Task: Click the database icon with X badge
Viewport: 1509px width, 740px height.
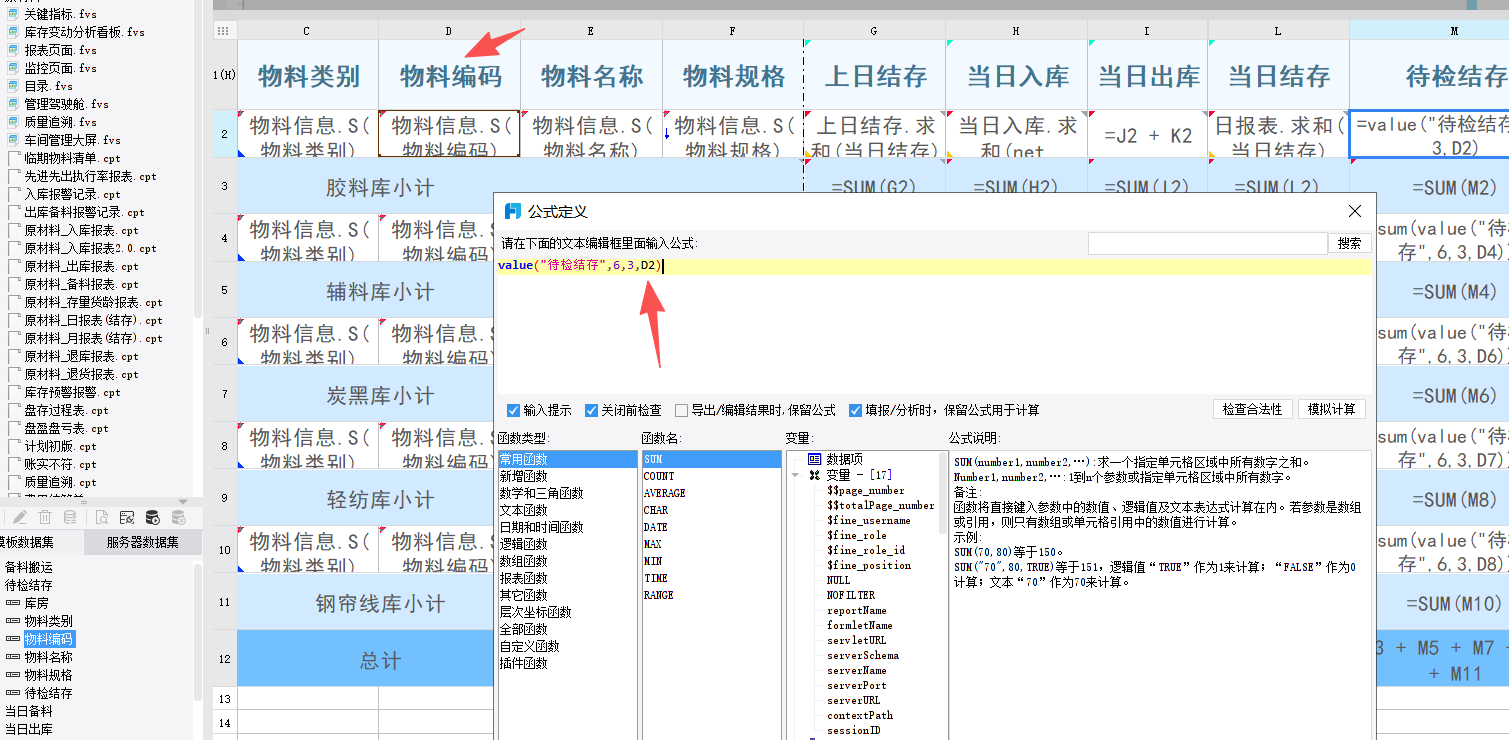Action: click(x=179, y=517)
